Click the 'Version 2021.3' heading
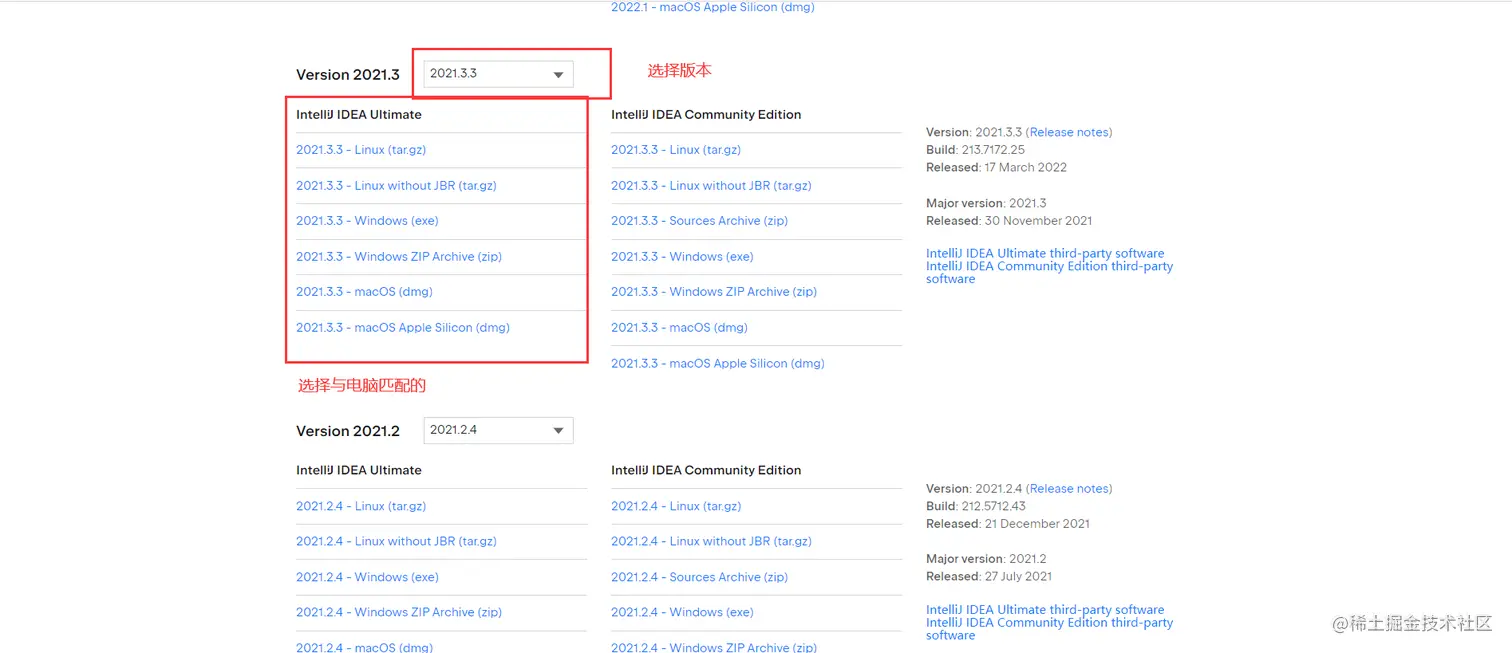Image resolution: width=1512 pixels, height=653 pixels. pos(348,75)
